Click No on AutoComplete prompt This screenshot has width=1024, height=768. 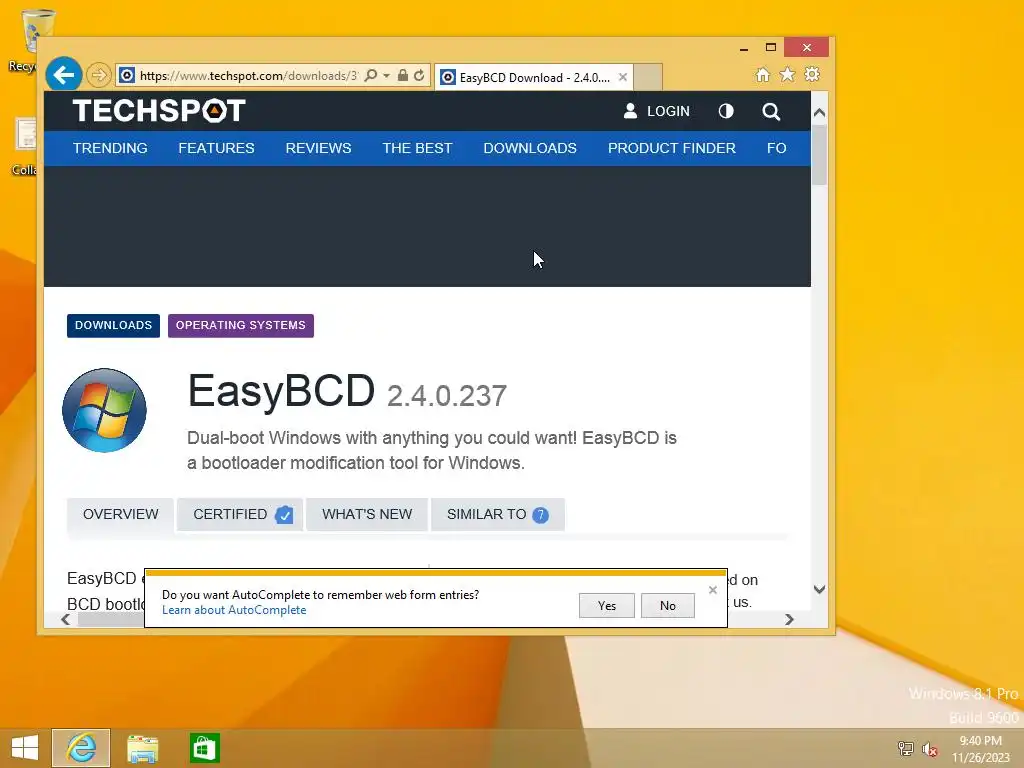point(667,605)
